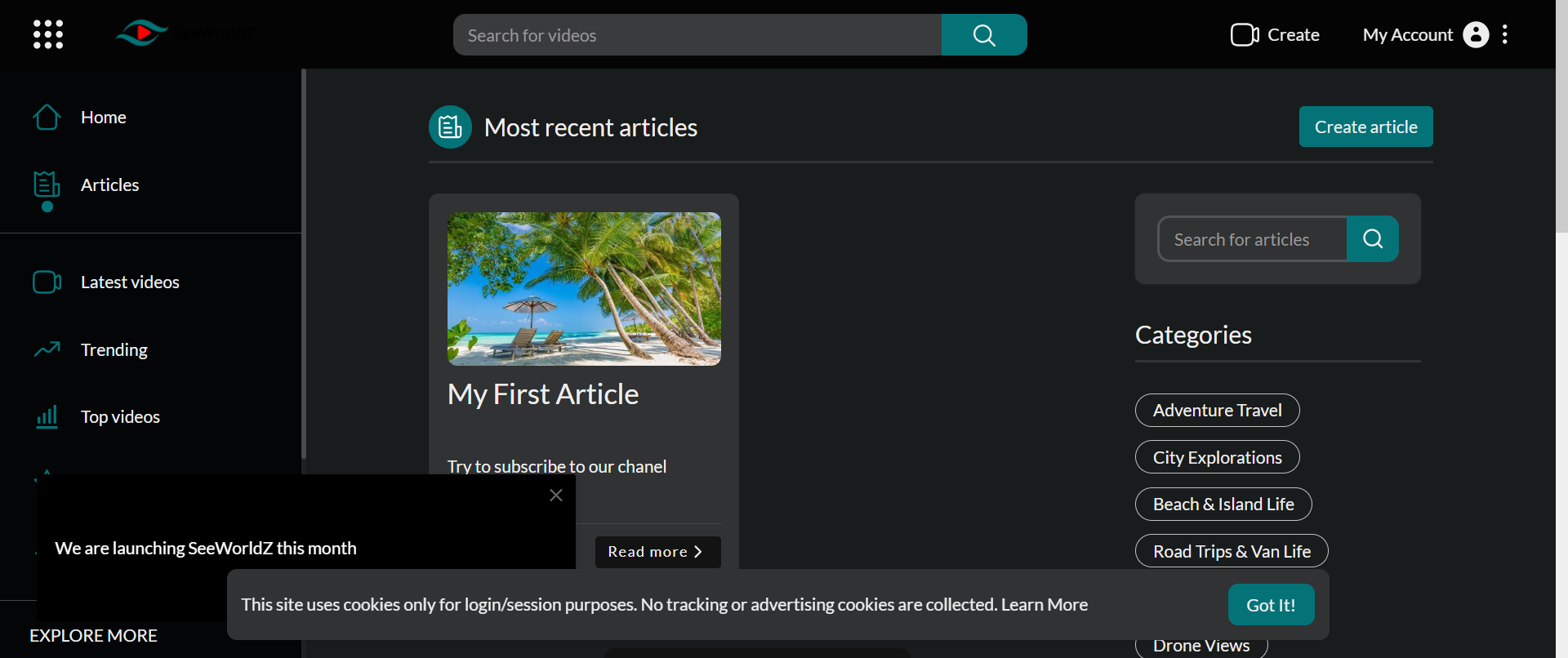Select the Adventure Travel category
The image size is (1568, 658).
(1218, 411)
